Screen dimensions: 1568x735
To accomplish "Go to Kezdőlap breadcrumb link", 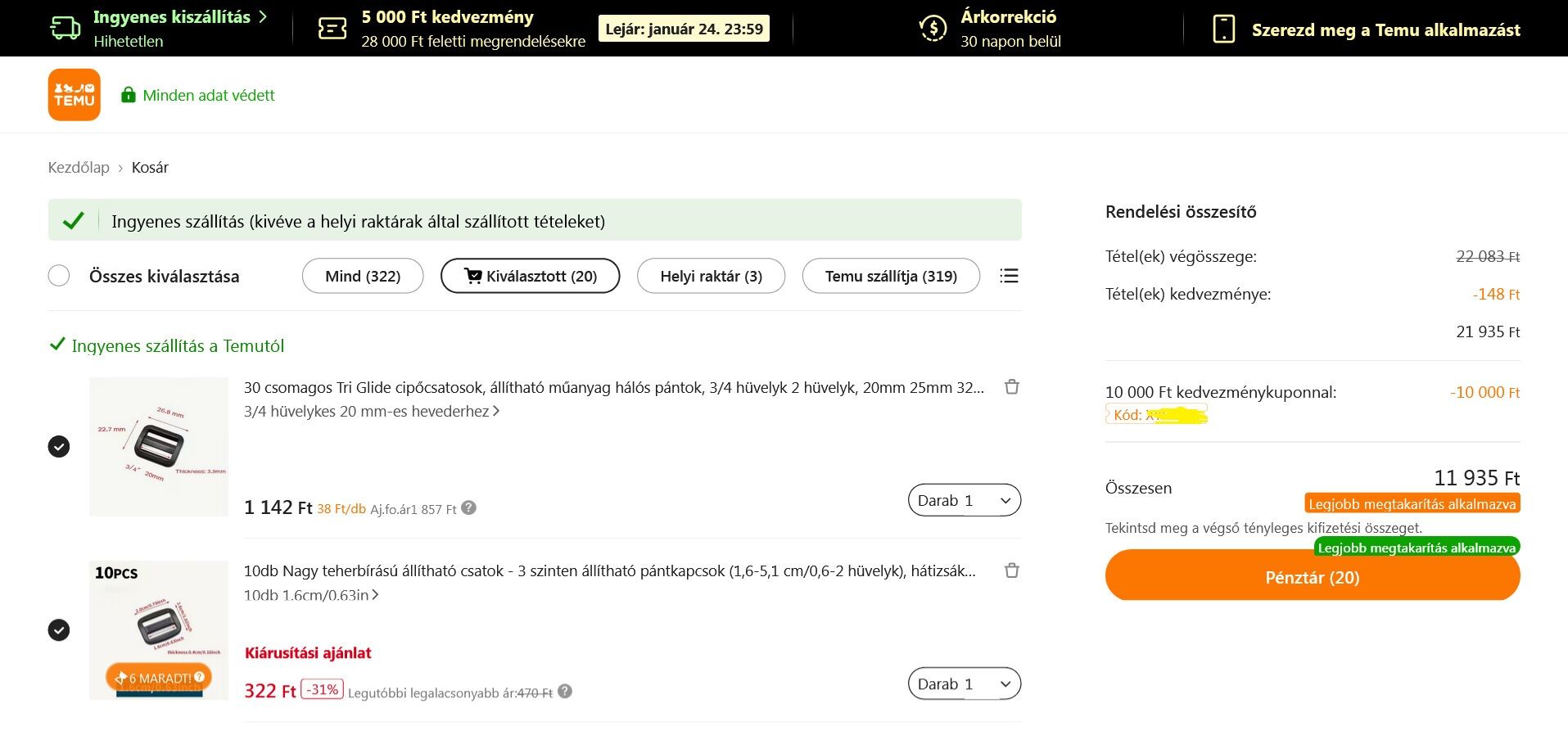I will [79, 167].
